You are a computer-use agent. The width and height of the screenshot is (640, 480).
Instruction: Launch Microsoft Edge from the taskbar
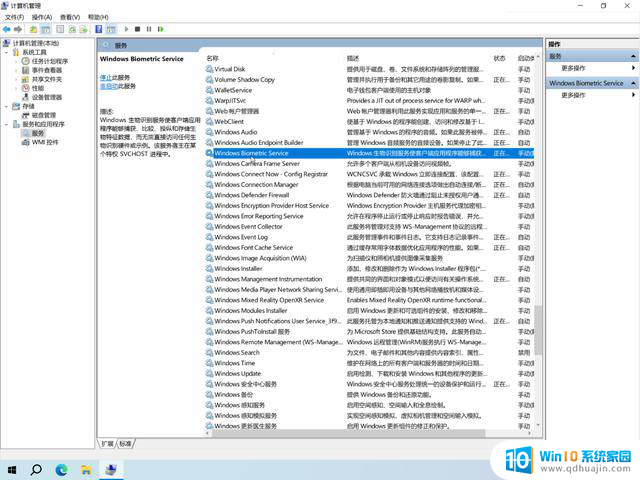61,470
